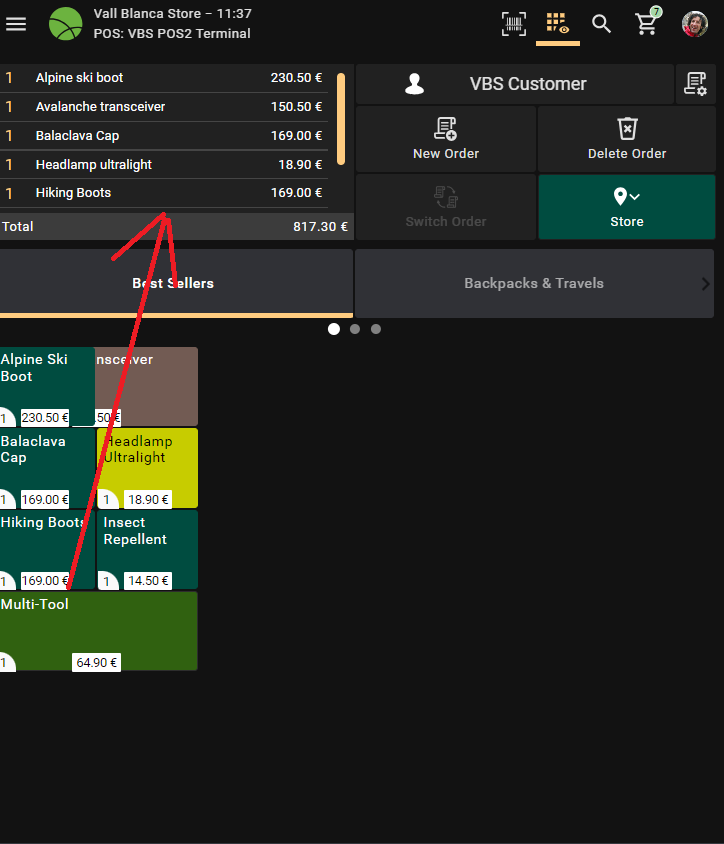The height and width of the screenshot is (844, 724).
Task: Open the hamburger main menu
Action: click(x=16, y=23)
